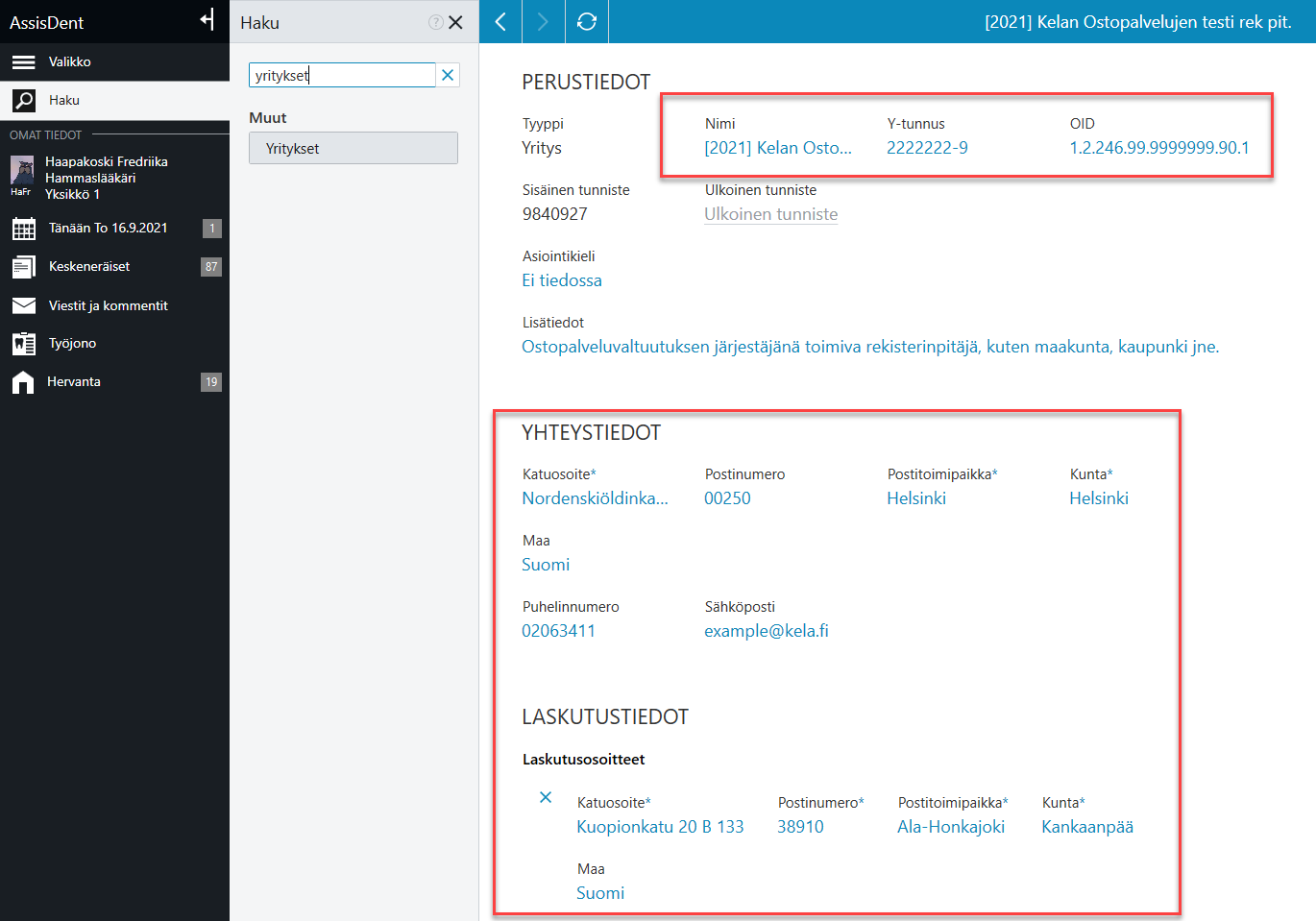
Task: Click Sisäinen tunniste value 9840927
Action: coord(554,214)
